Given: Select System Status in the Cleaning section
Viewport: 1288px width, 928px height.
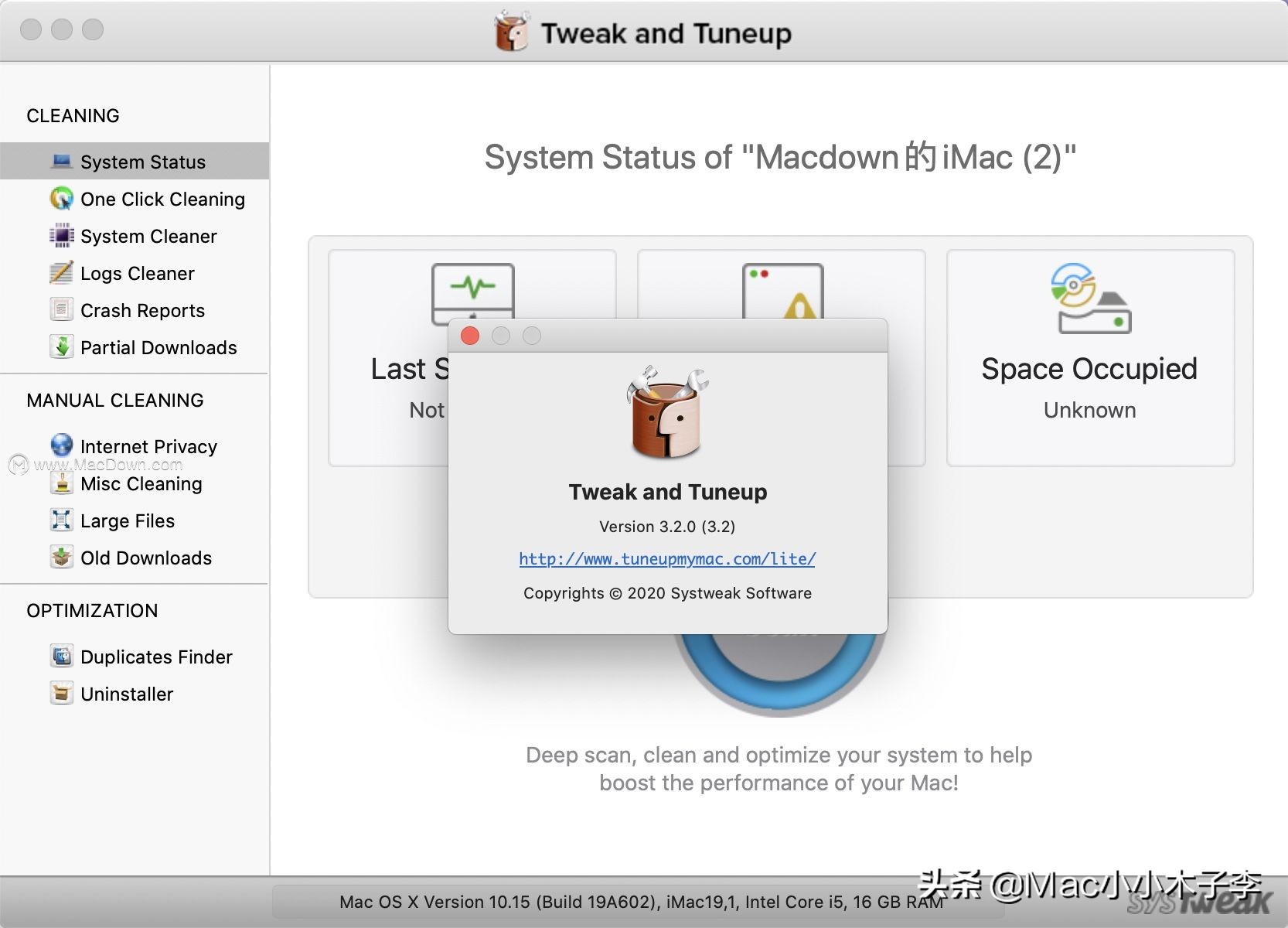Looking at the screenshot, I should click(x=142, y=161).
